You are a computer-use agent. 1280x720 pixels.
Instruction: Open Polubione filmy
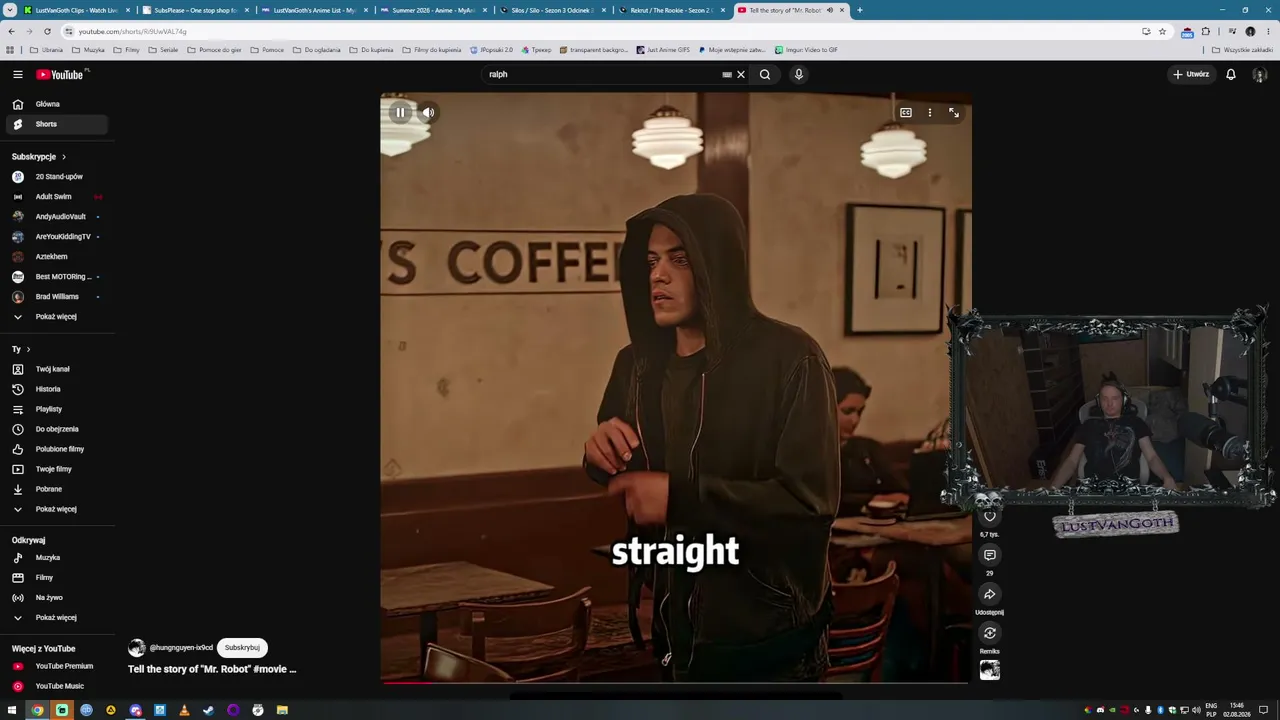[x=55, y=449]
